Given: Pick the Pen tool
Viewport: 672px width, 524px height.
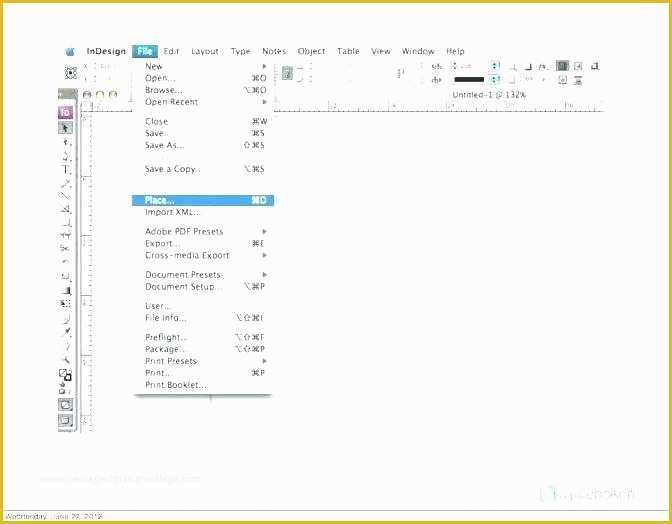Looking at the screenshot, I should point(66,156).
